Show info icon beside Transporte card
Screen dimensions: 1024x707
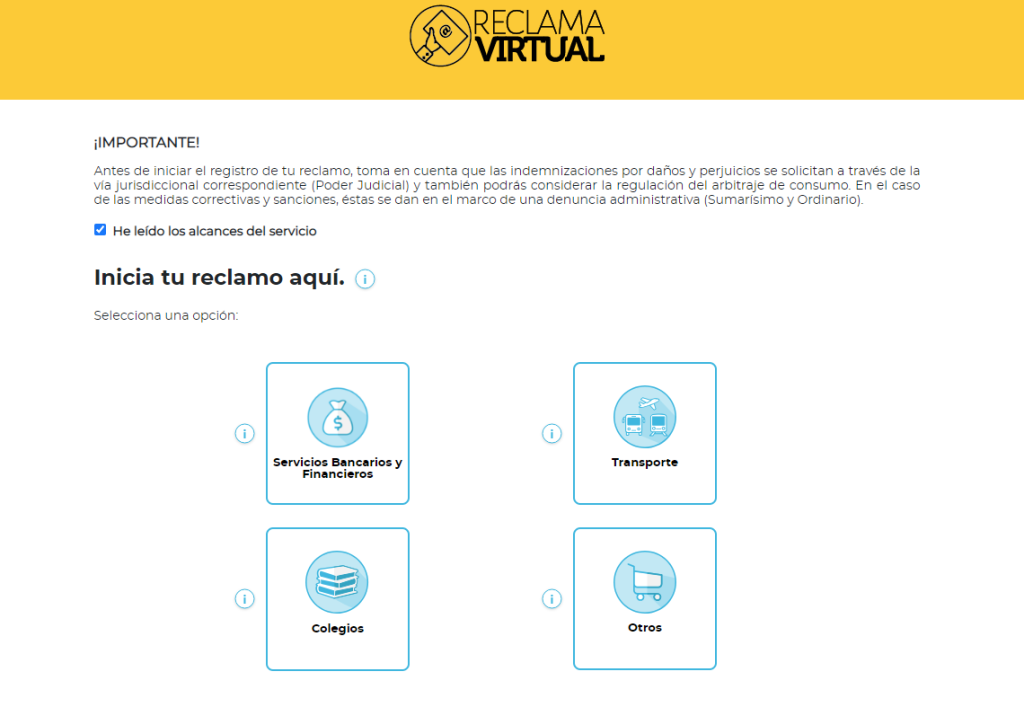coord(552,434)
